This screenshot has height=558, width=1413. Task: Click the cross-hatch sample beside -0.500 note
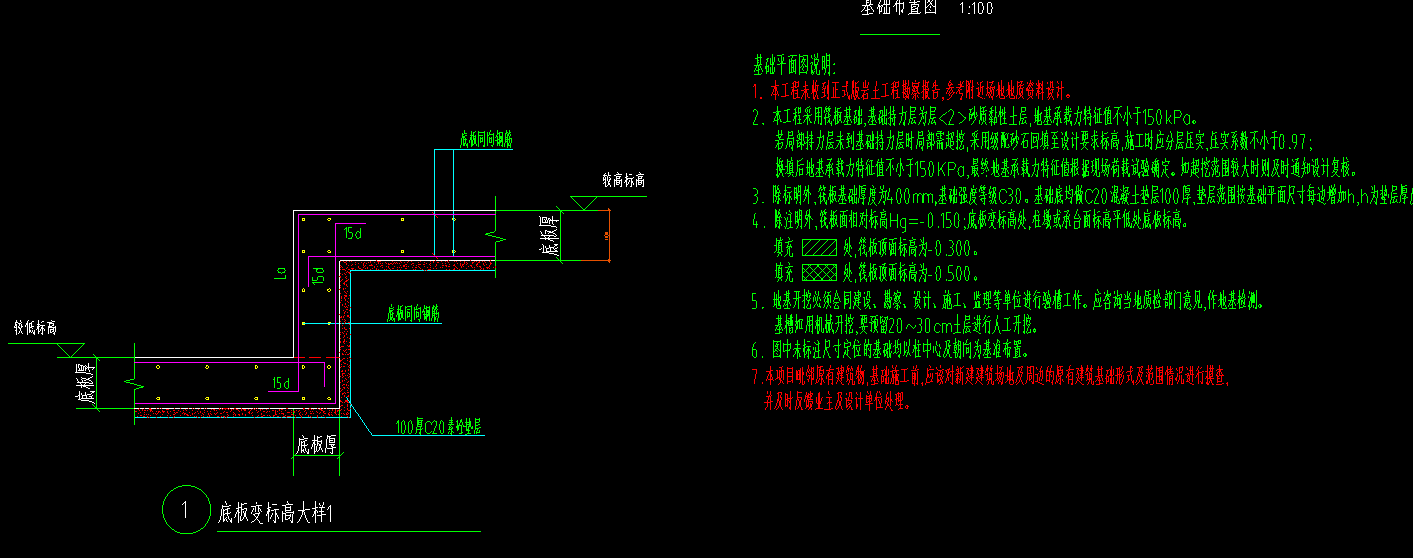[819, 272]
